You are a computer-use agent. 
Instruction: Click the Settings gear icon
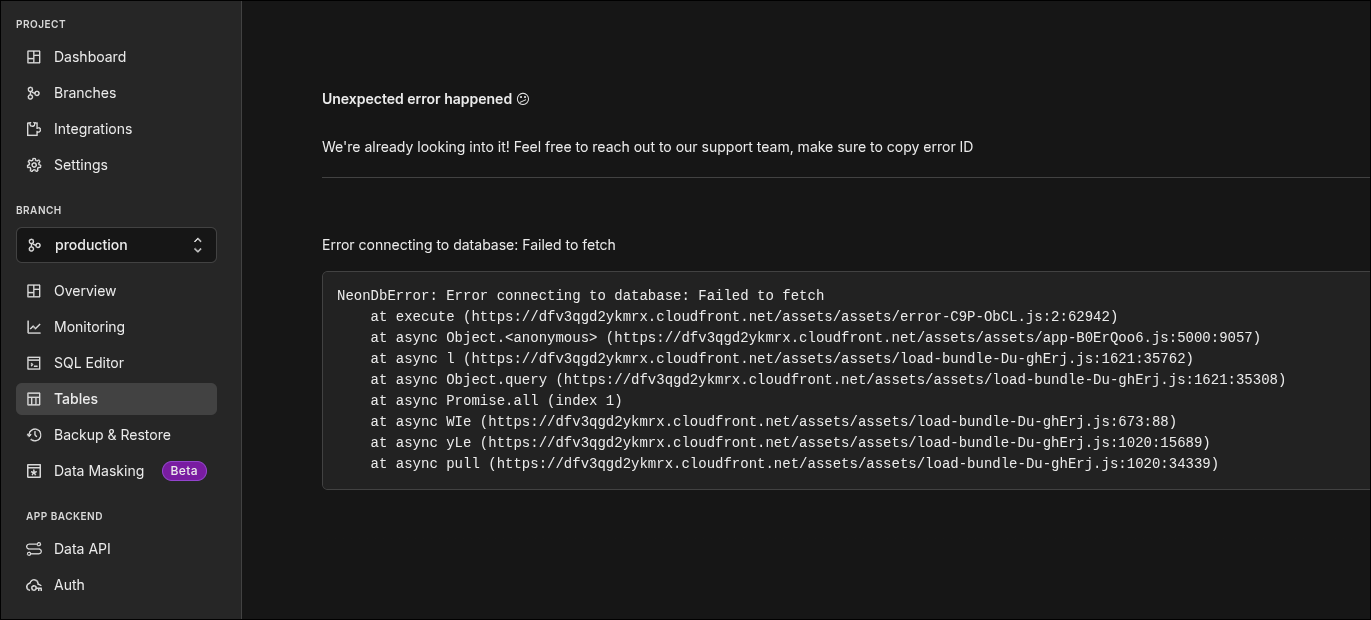[x=34, y=165]
